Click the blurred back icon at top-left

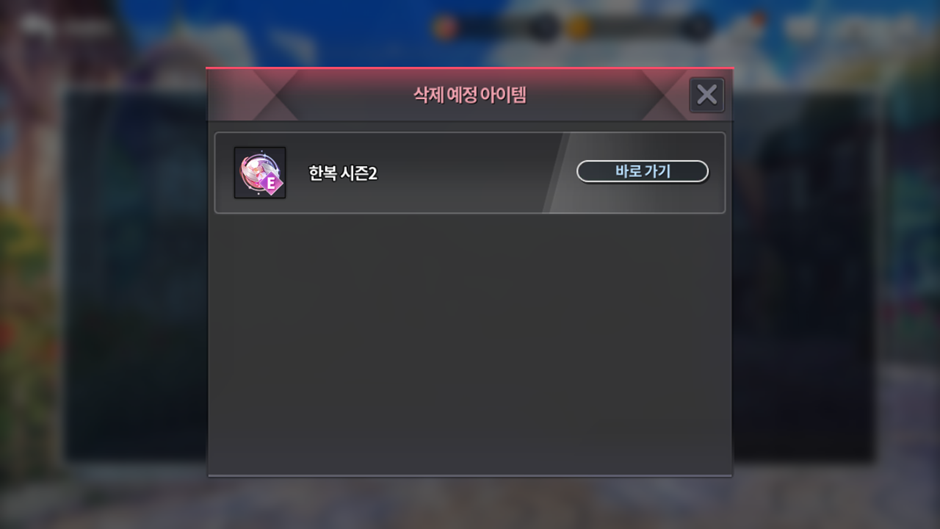(x=34, y=25)
